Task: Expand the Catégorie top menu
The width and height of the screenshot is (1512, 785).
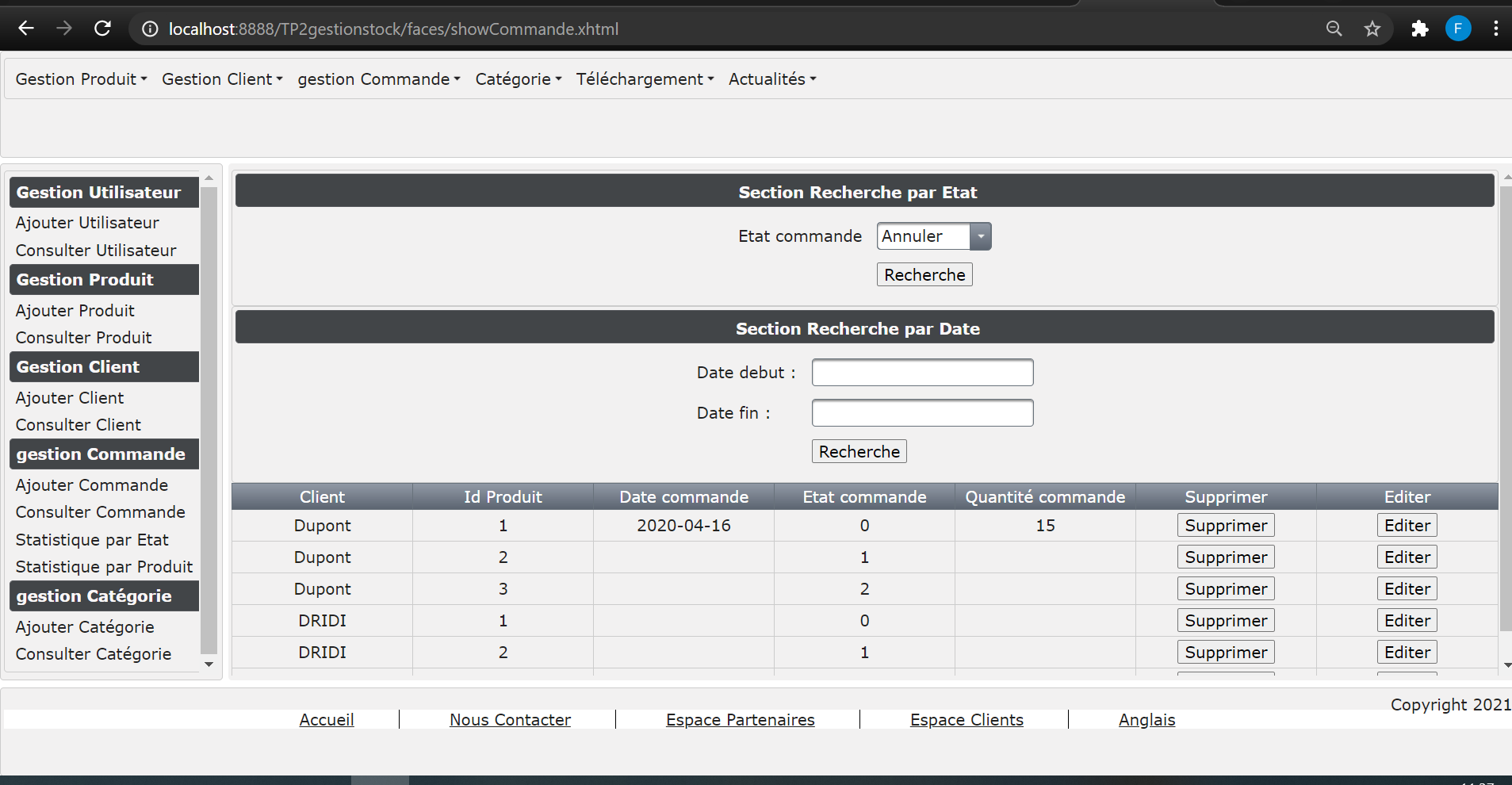Action: tap(519, 79)
